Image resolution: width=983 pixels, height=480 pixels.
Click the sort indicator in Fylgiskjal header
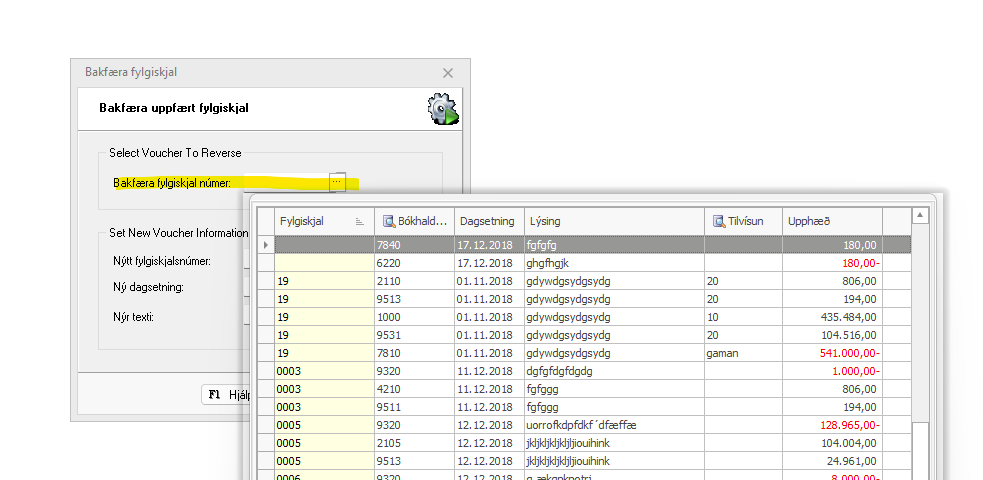point(359,221)
